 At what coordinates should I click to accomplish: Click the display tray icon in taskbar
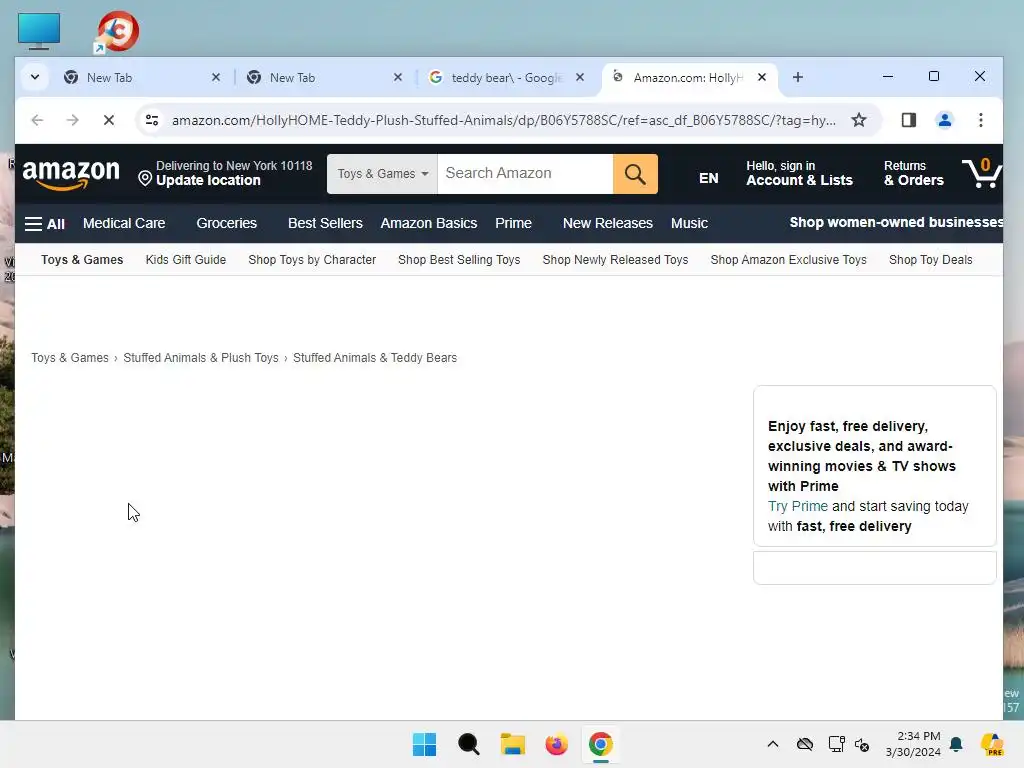[x=836, y=744]
